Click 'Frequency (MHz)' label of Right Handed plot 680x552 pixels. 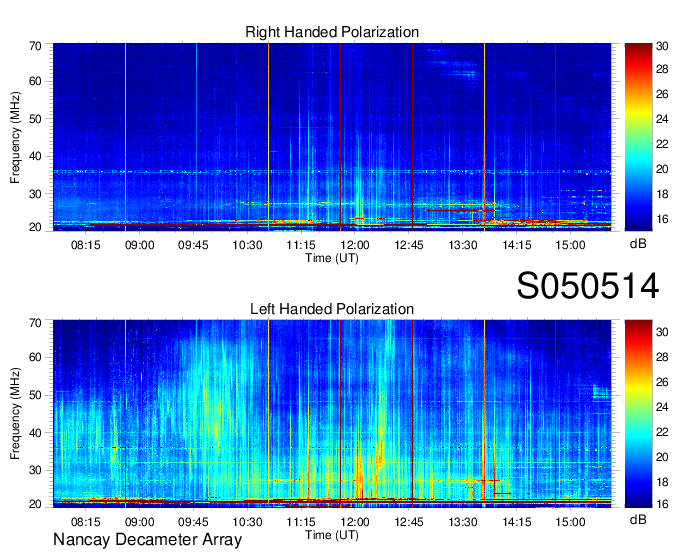click(15, 137)
